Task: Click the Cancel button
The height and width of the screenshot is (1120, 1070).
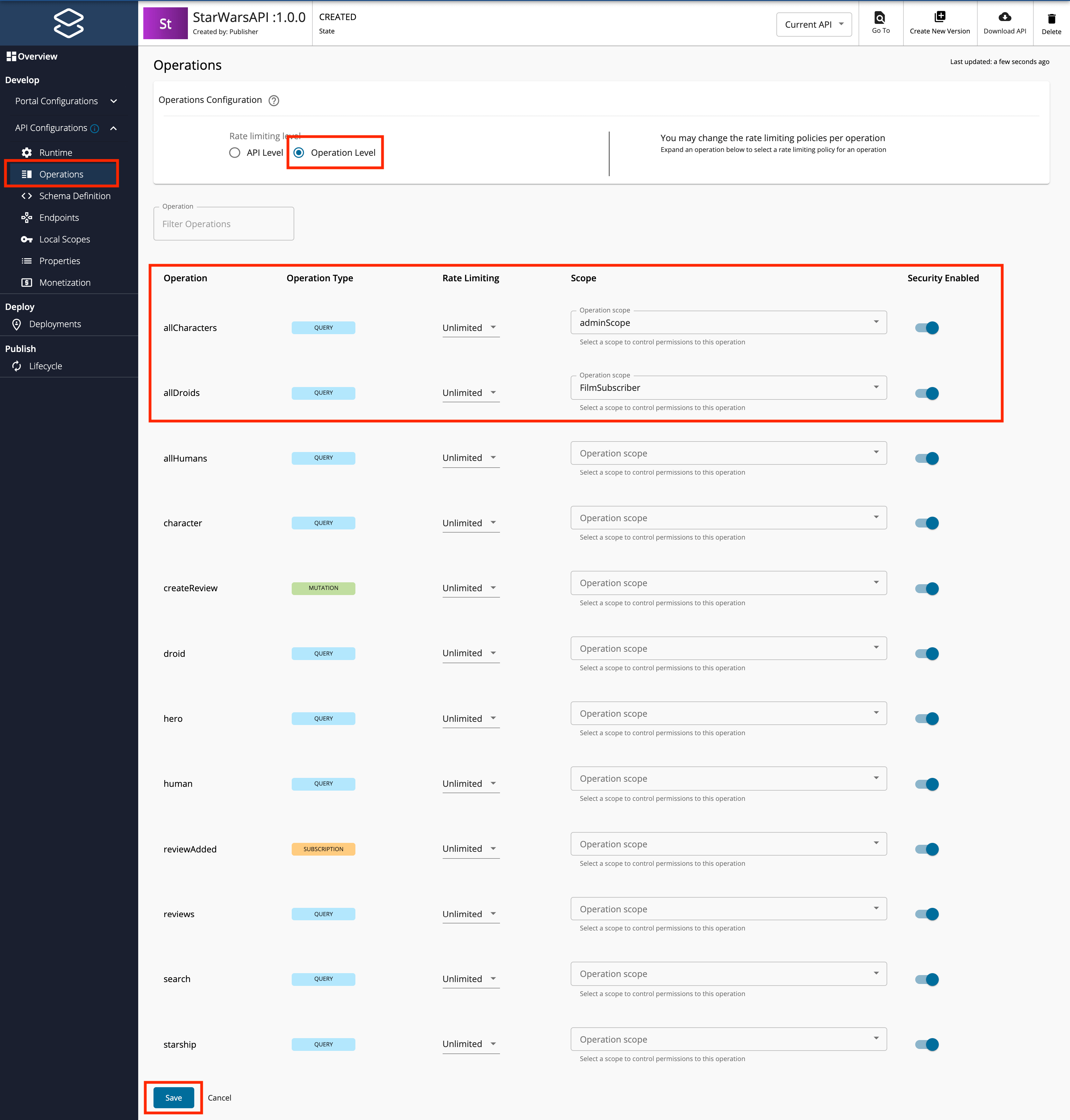Action: coord(220,1098)
